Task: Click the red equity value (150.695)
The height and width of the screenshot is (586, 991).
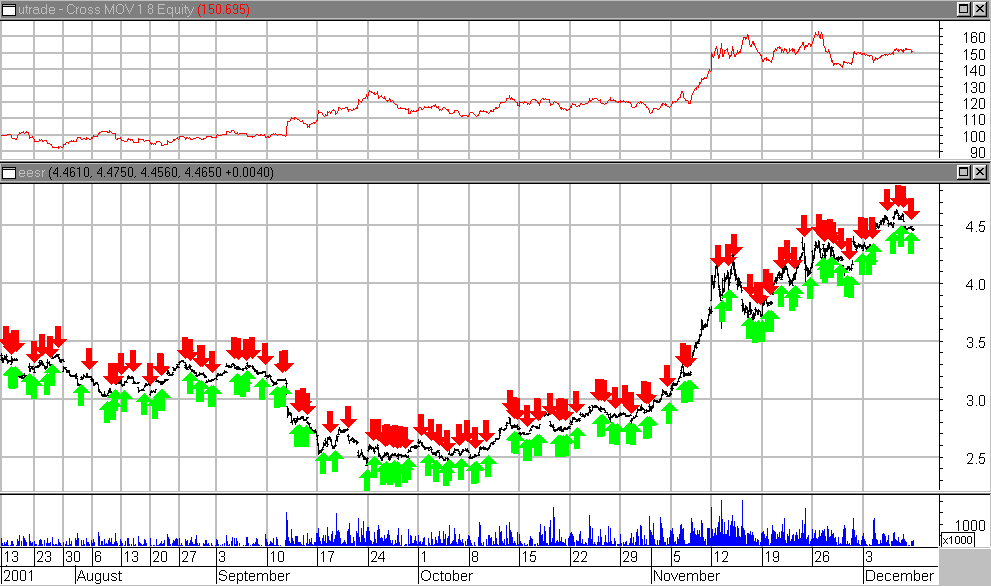Action: [x=224, y=9]
